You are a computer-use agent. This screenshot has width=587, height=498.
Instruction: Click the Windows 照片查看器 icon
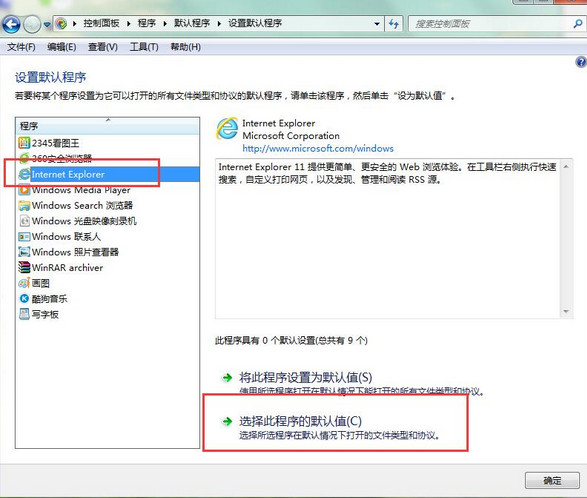[24, 252]
